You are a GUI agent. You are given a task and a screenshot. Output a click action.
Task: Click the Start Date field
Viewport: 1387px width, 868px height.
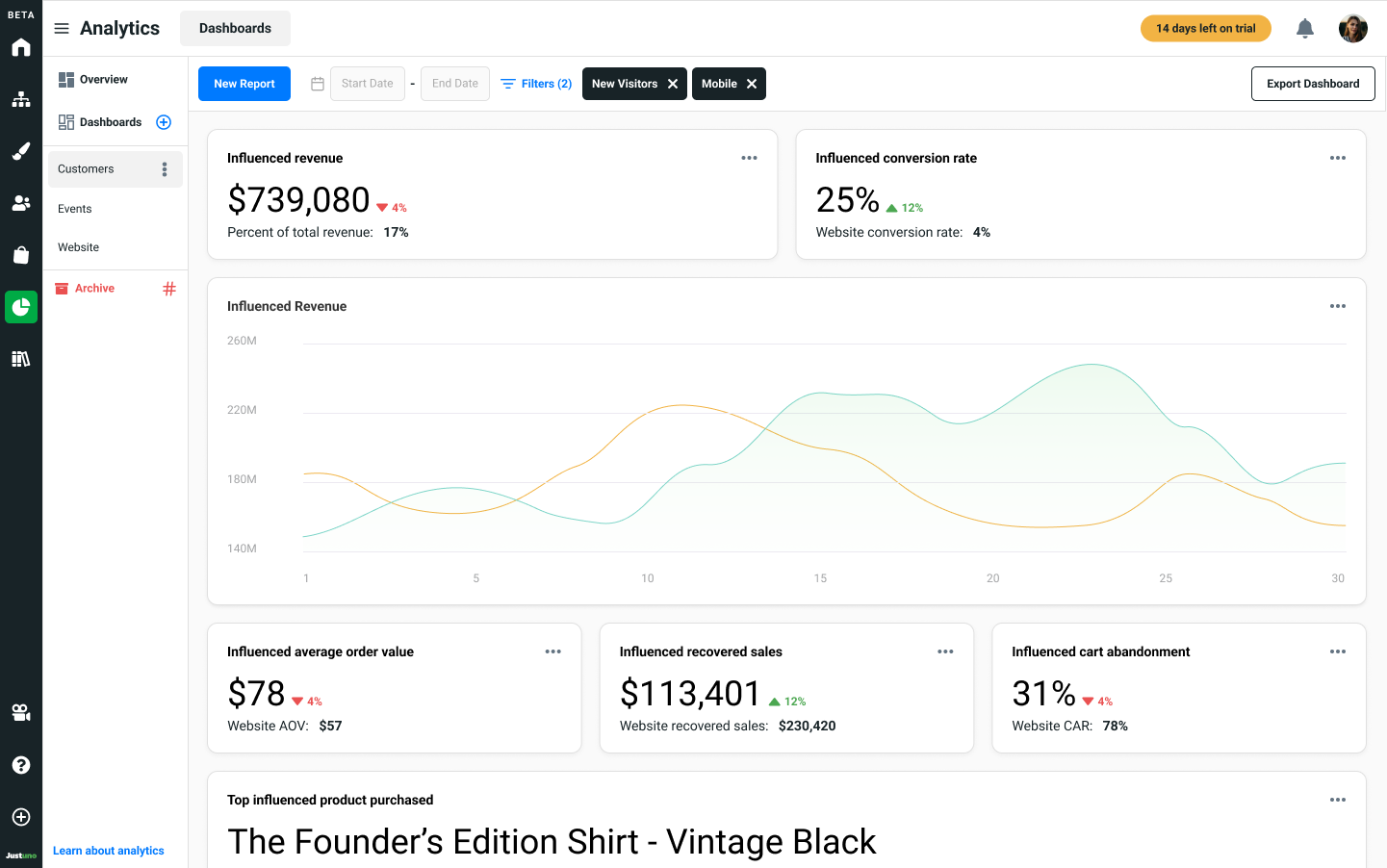point(368,84)
